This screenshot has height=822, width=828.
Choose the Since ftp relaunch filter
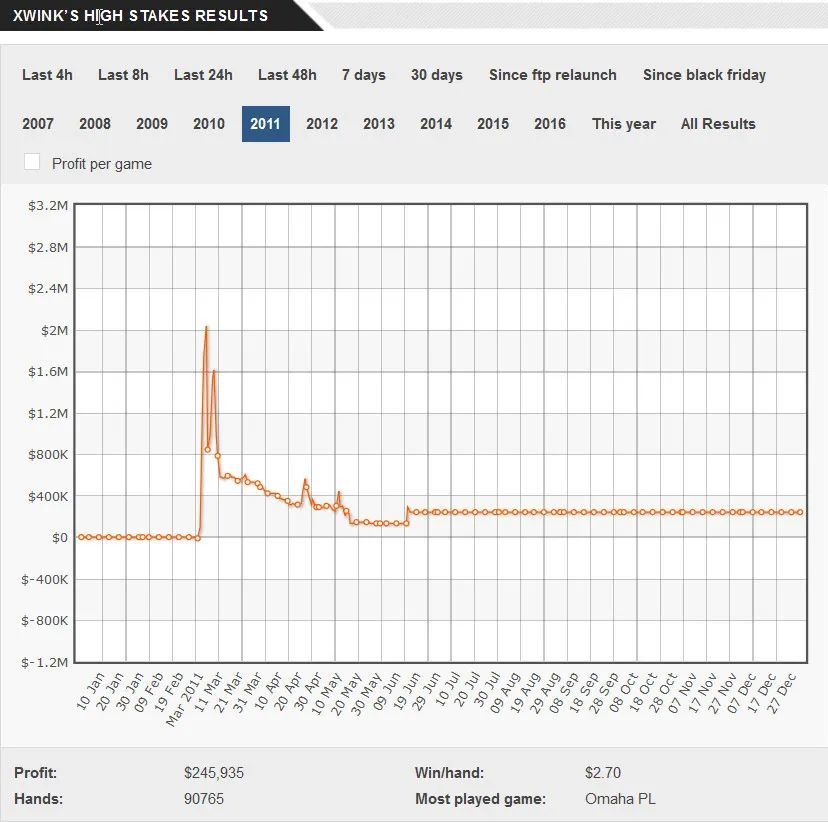coord(553,75)
